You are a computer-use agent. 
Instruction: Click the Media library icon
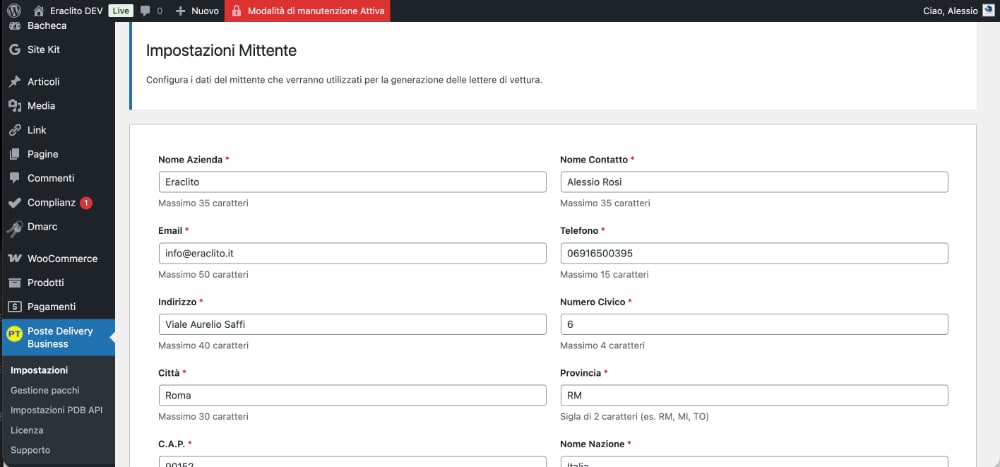(x=14, y=106)
